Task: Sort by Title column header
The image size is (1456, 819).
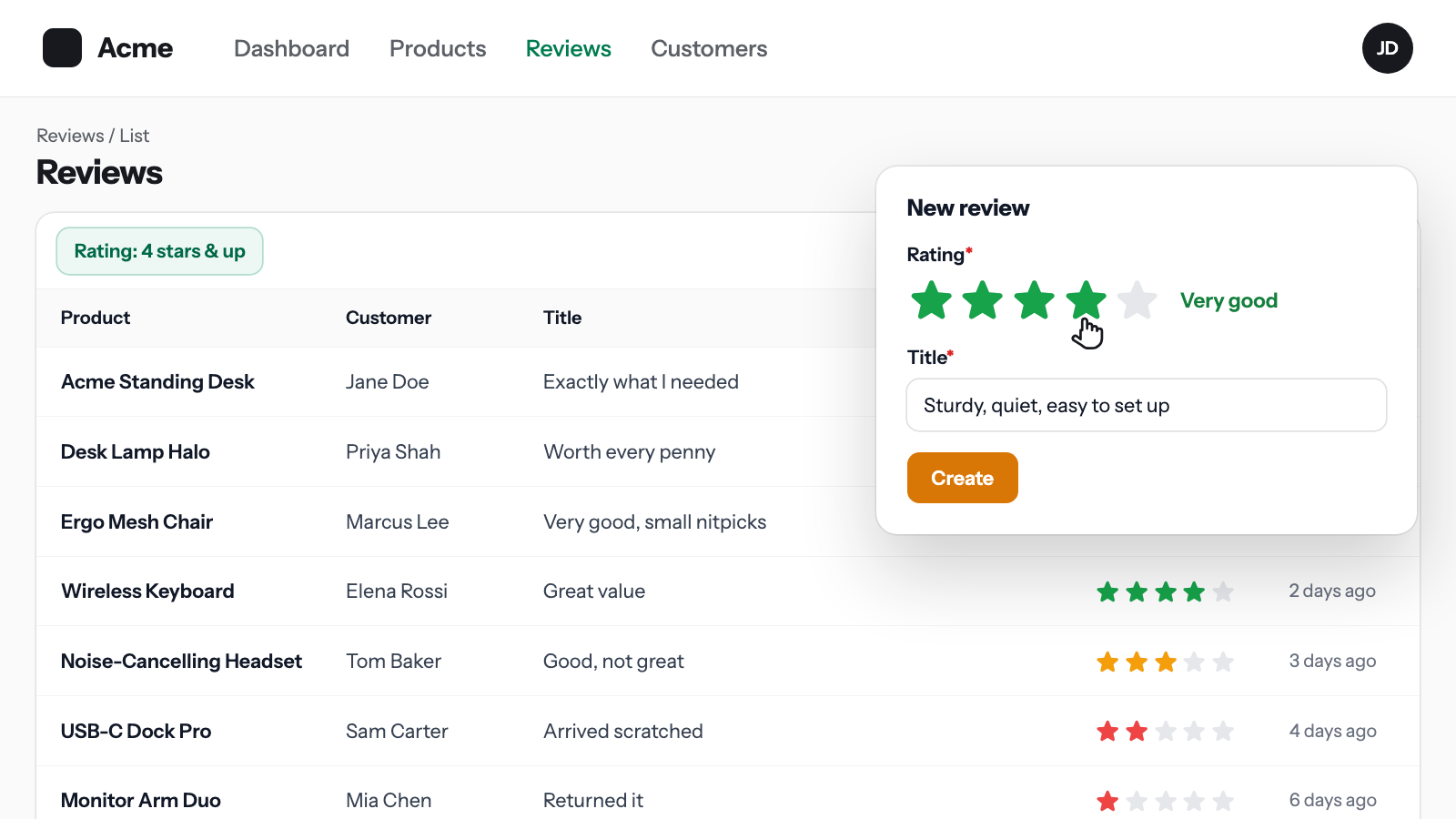Action: point(562,318)
